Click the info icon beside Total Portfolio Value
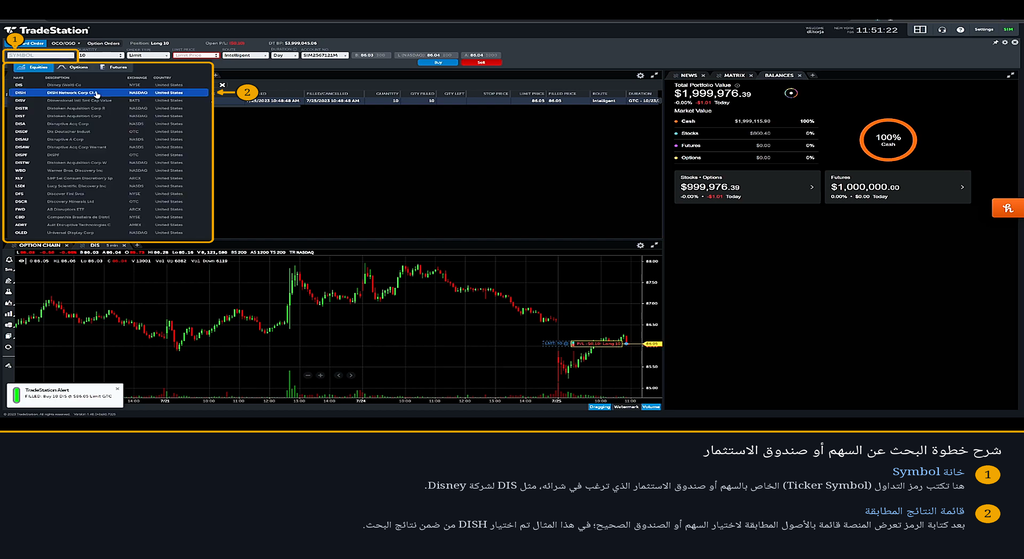Viewport: 1024px width, 559px height. tap(737, 85)
